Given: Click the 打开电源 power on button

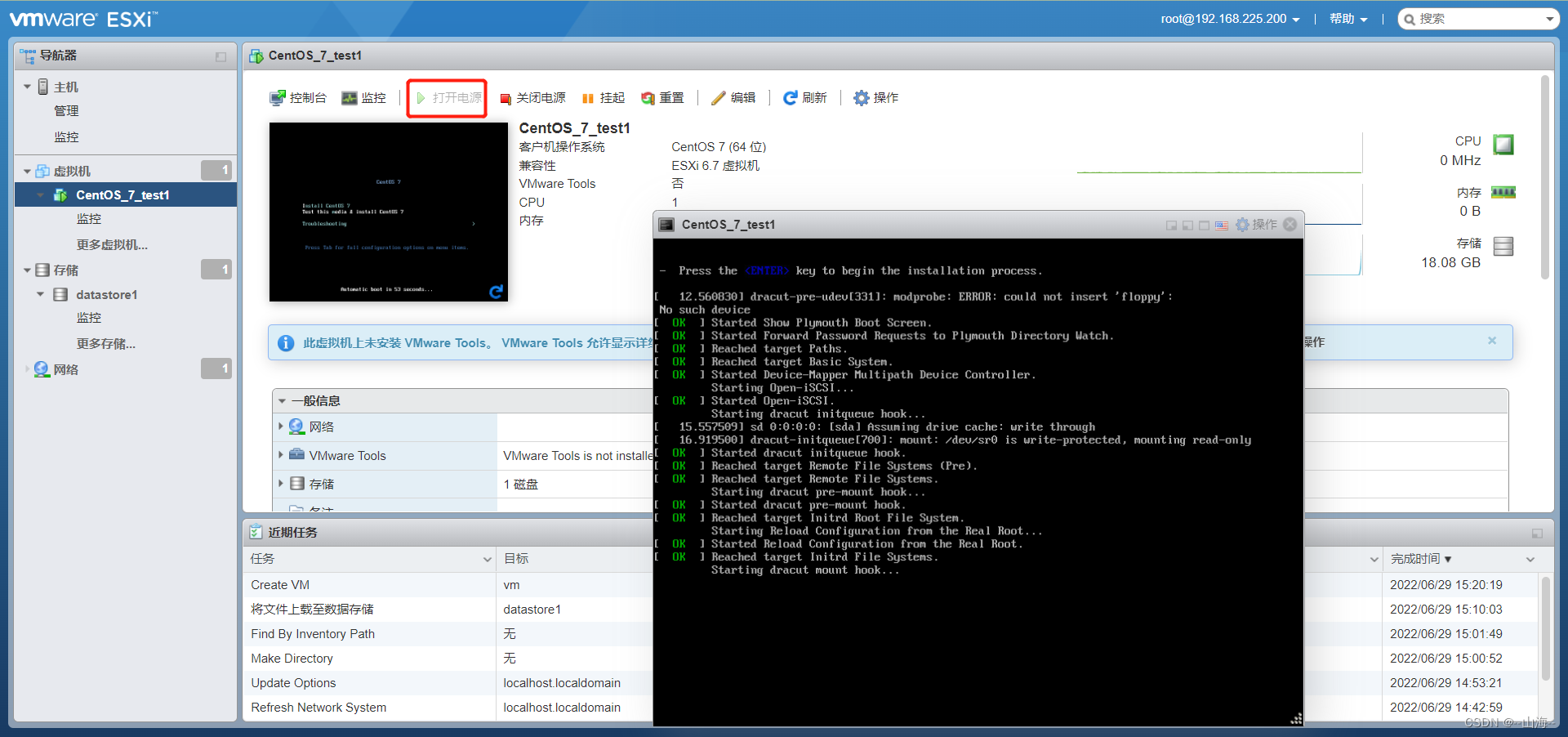Looking at the screenshot, I should [x=448, y=98].
